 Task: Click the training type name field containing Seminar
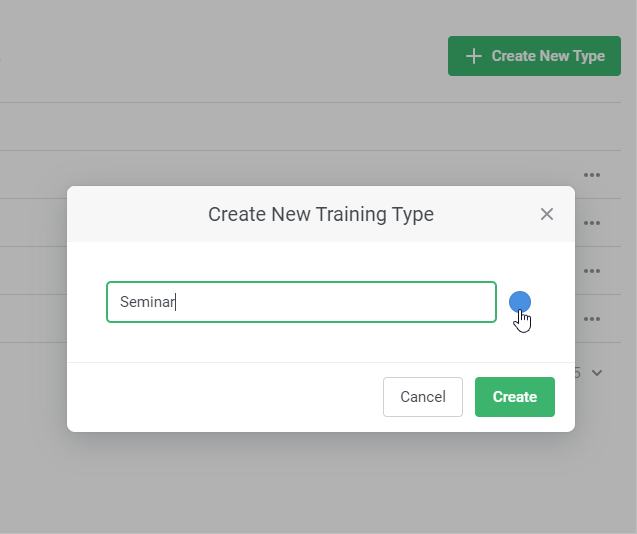[x=300, y=302]
